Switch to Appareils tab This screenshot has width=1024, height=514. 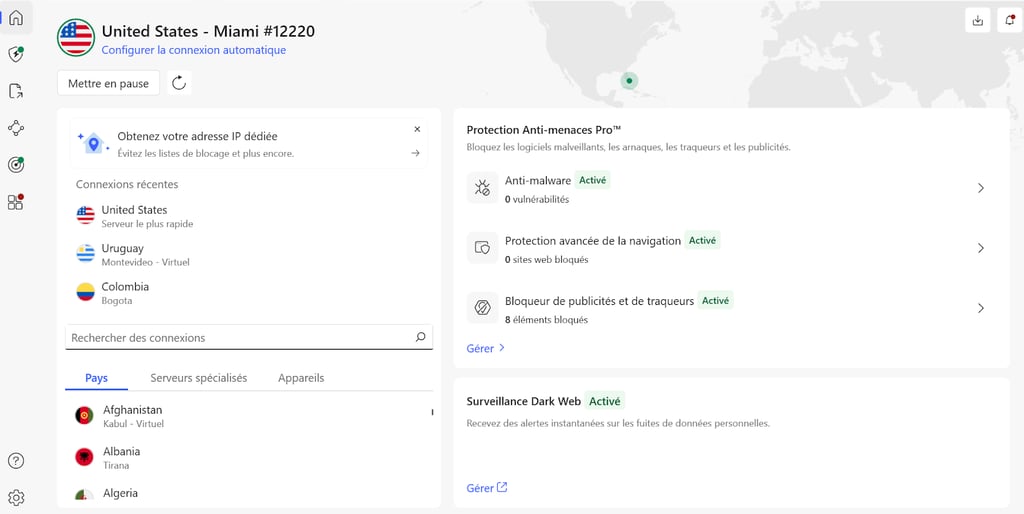click(x=301, y=378)
